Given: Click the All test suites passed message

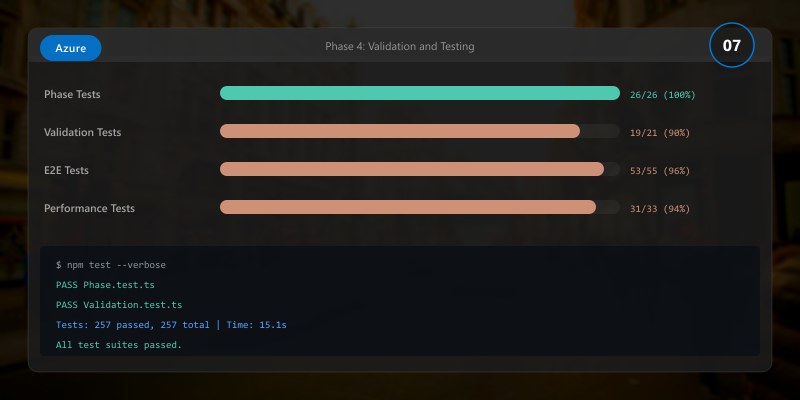Looking at the screenshot, I should click(119, 345).
